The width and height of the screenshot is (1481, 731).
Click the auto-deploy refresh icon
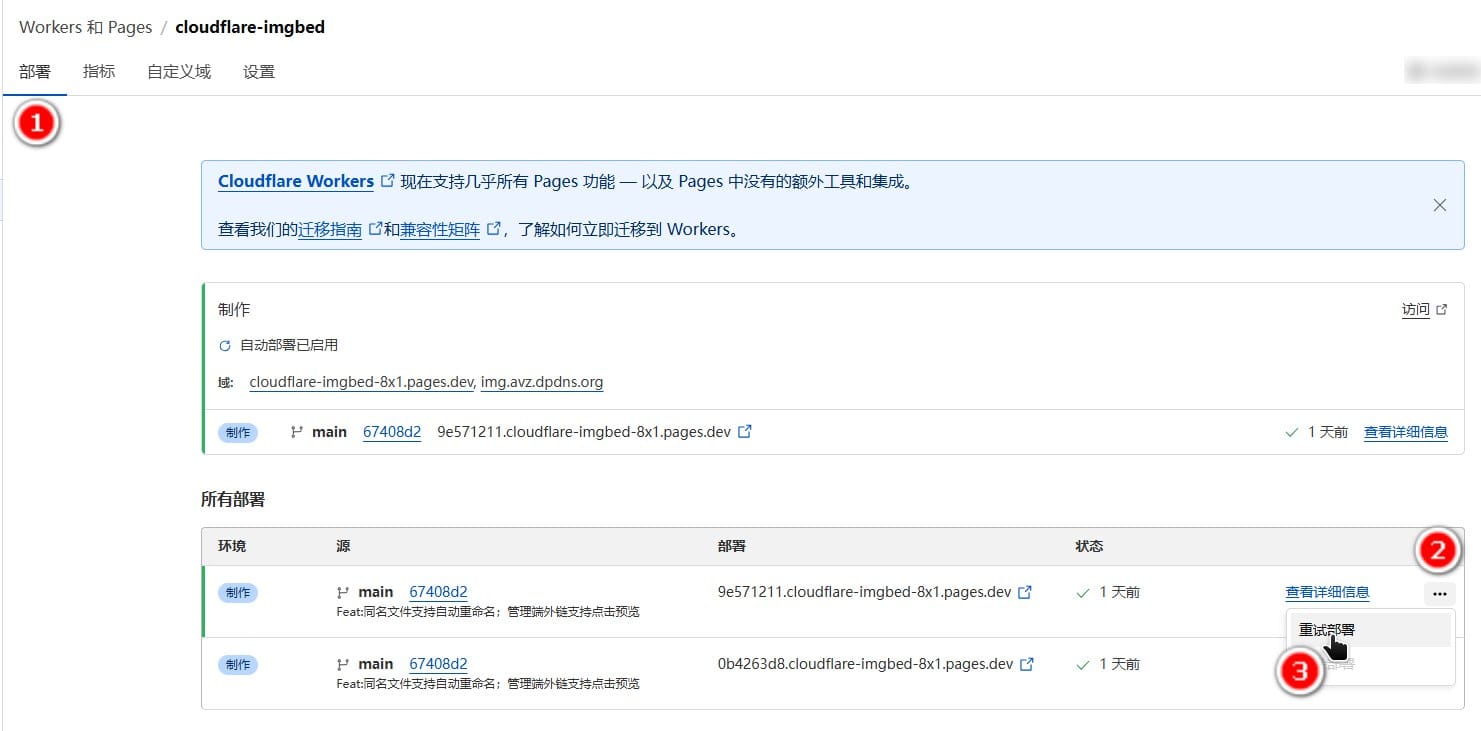[225, 346]
